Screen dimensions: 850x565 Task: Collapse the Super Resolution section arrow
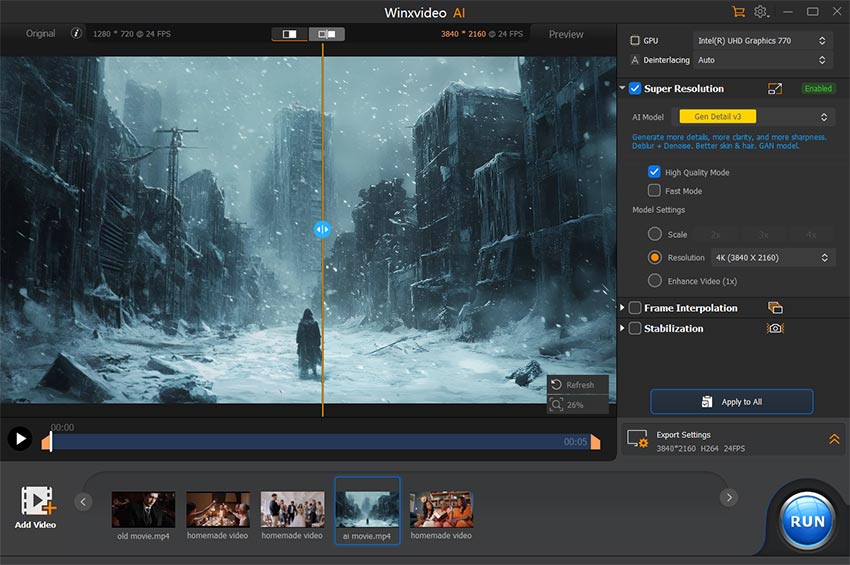coord(622,88)
